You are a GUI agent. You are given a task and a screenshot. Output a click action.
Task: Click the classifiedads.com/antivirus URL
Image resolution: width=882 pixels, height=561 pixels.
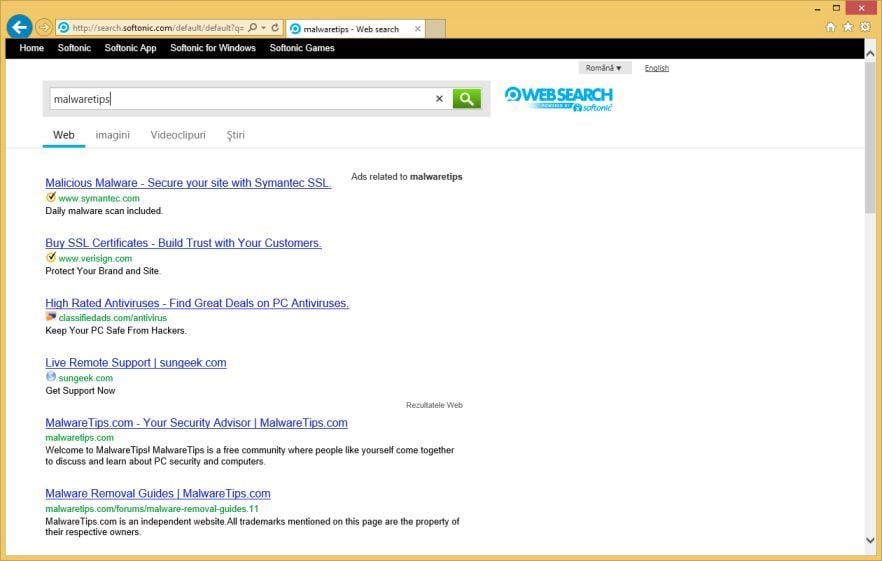[112, 318]
